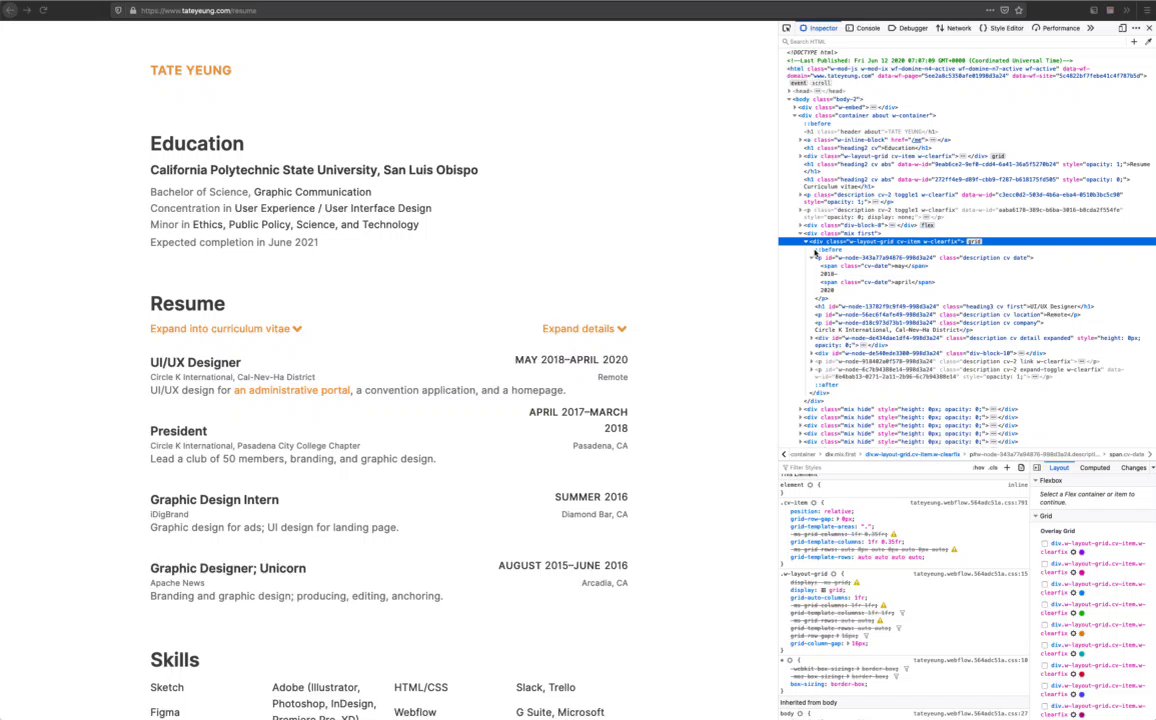Click the light blue grid overlay color swatch
1156x720 pixels.
click(x=1082, y=593)
